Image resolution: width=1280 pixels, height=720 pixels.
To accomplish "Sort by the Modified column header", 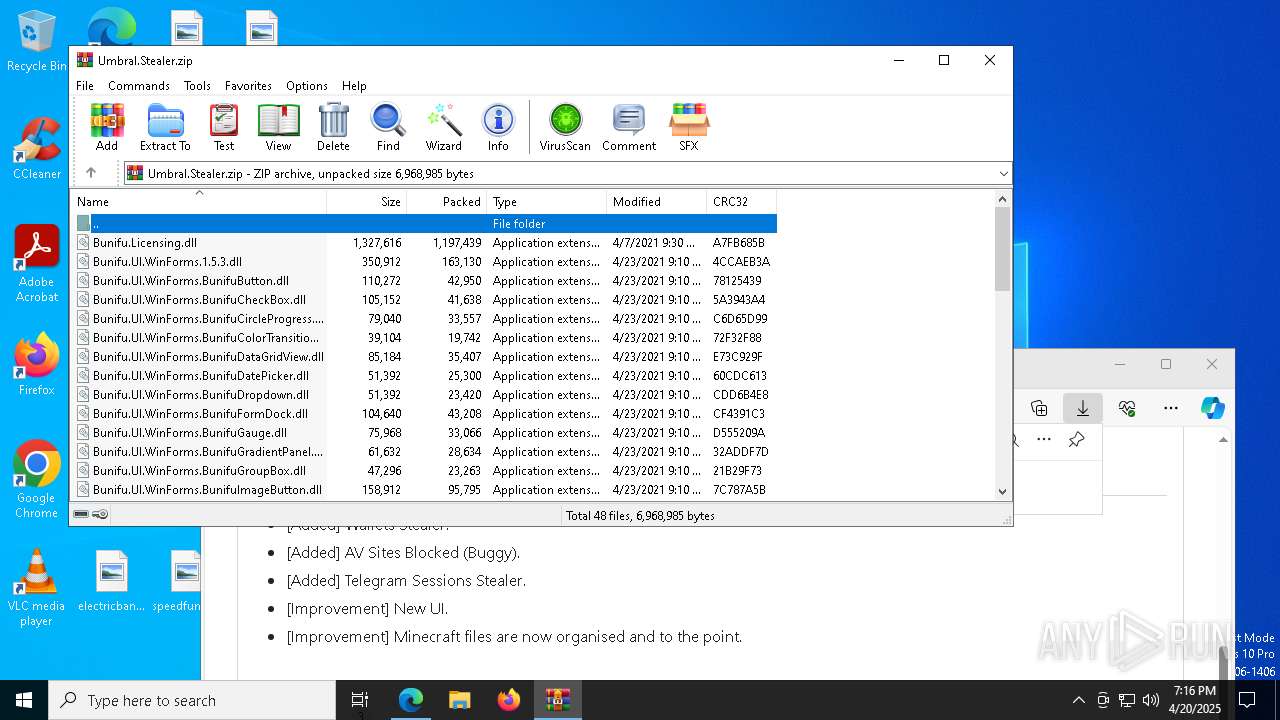I will 656,201.
